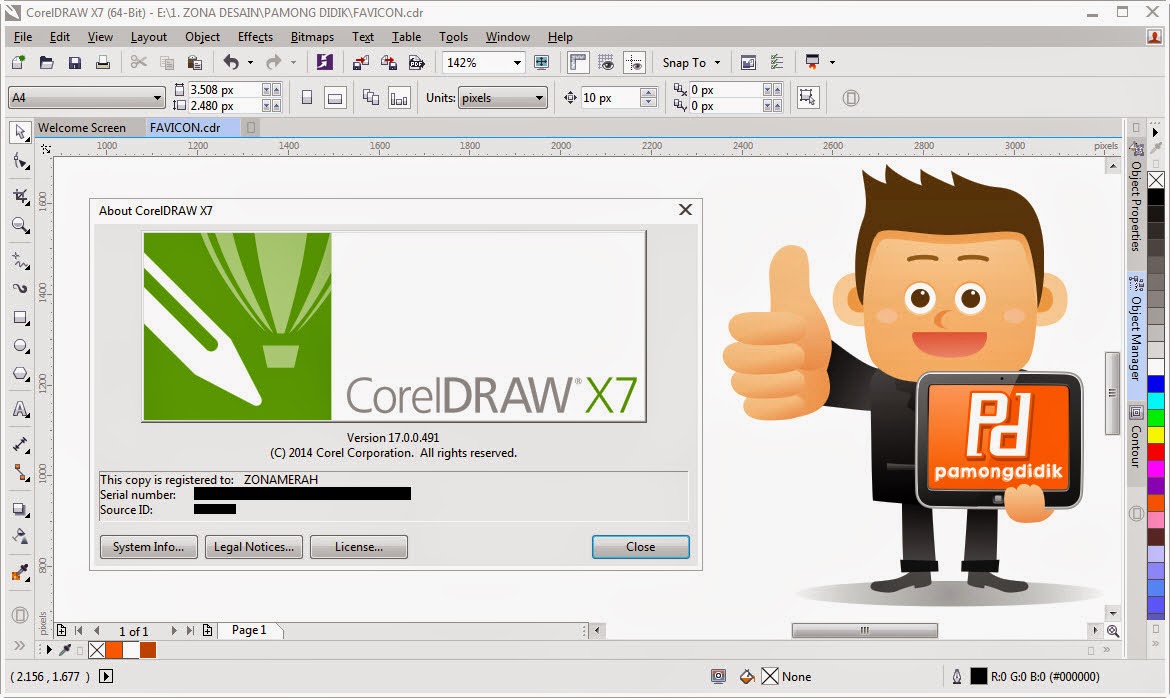Select the Polygon tool
The image size is (1170, 698).
coord(20,374)
